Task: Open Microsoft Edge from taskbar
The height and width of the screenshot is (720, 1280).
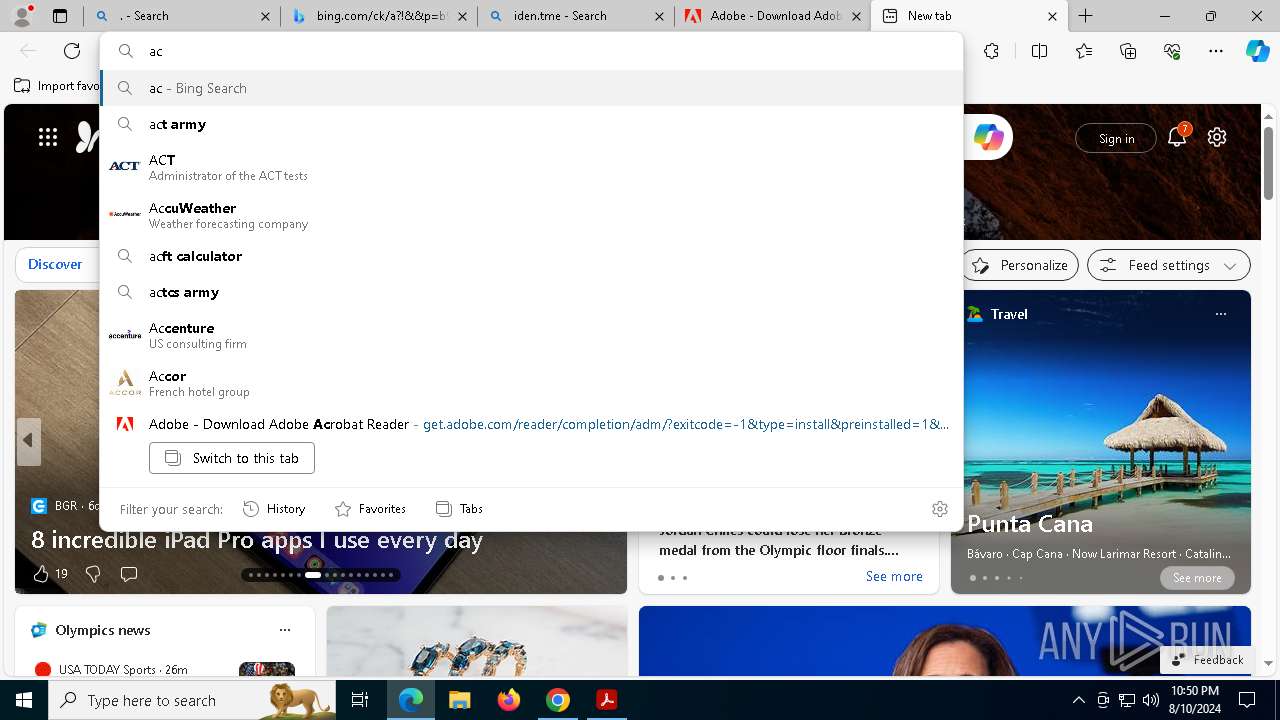Action: (x=411, y=700)
